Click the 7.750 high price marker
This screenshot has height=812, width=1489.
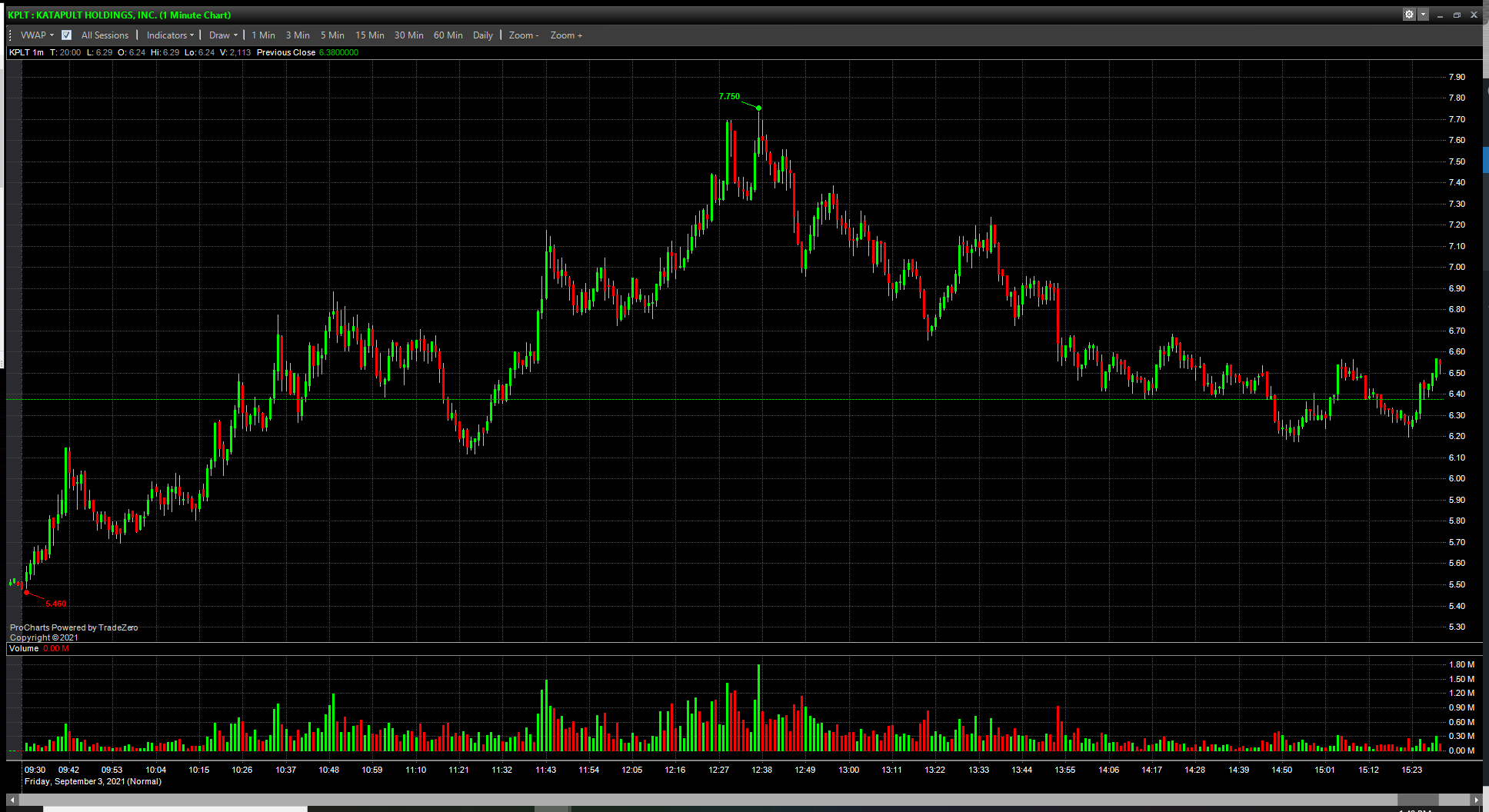click(729, 97)
